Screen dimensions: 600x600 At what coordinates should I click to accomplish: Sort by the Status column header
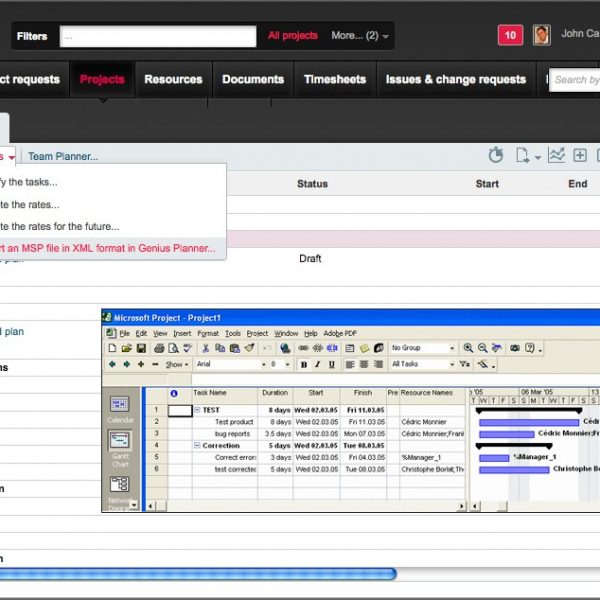pyautogui.click(x=312, y=184)
